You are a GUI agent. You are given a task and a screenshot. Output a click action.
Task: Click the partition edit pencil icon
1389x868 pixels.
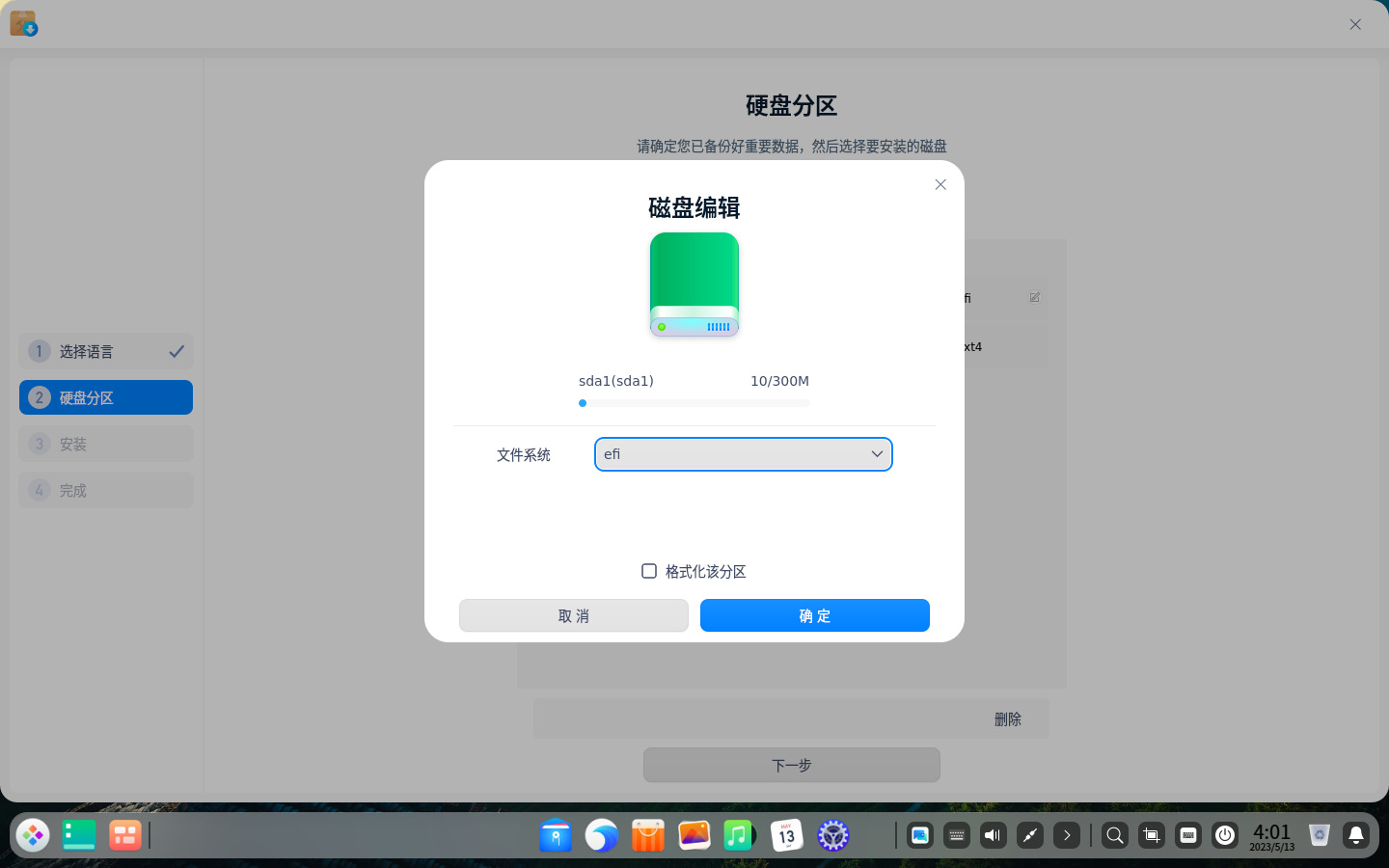click(x=1034, y=297)
